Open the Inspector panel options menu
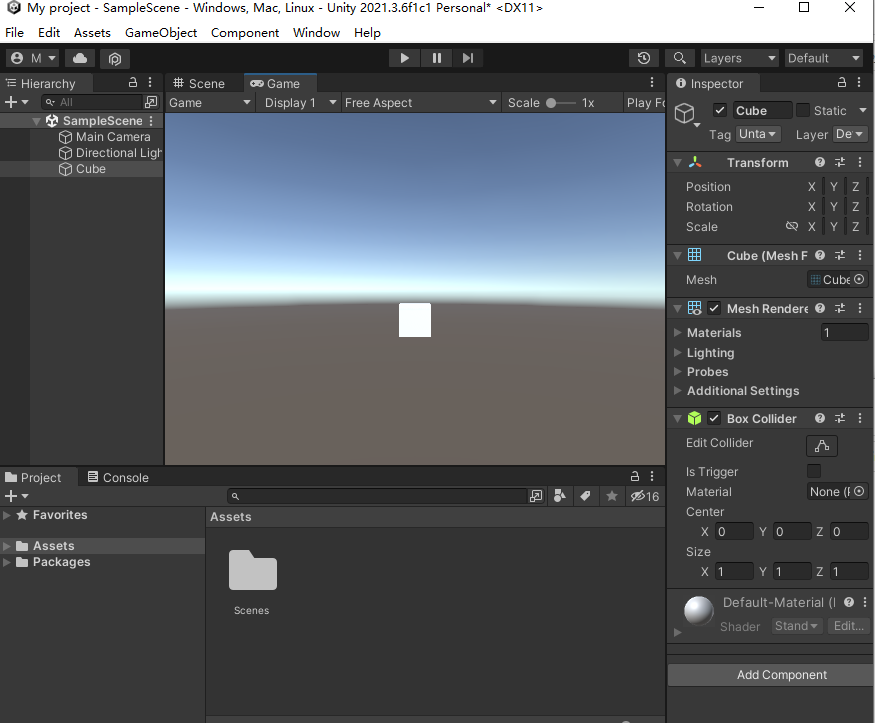The width and height of the screenshot is (875, 723). 859,83
